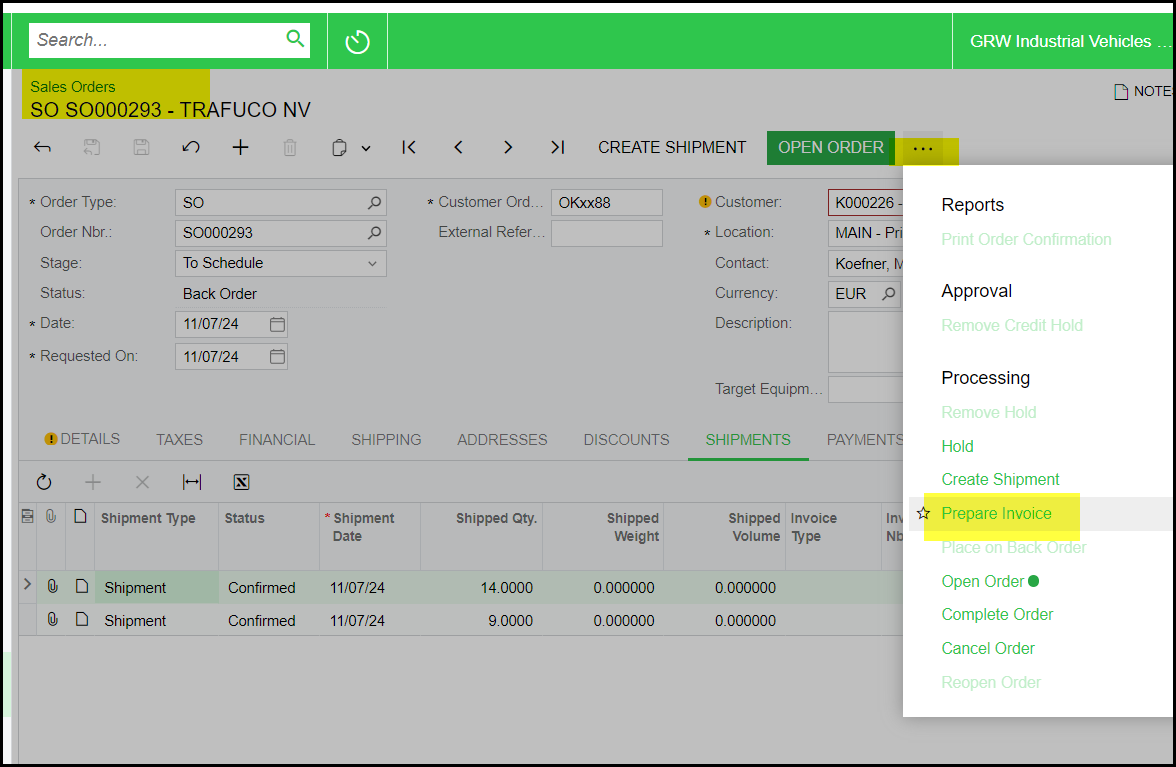
Task: Go to the last record
Action: point(557,148)
